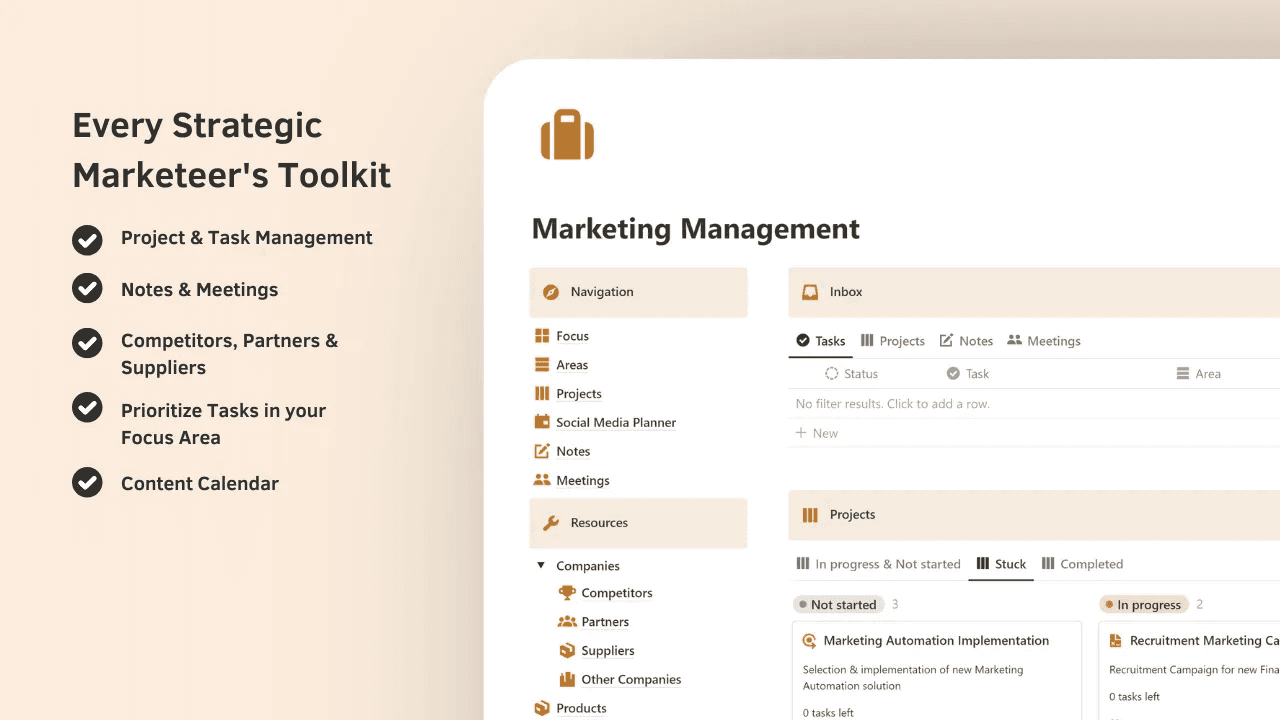Click the Products box icon
1280x720 pixels.
[x=542, y=708]
